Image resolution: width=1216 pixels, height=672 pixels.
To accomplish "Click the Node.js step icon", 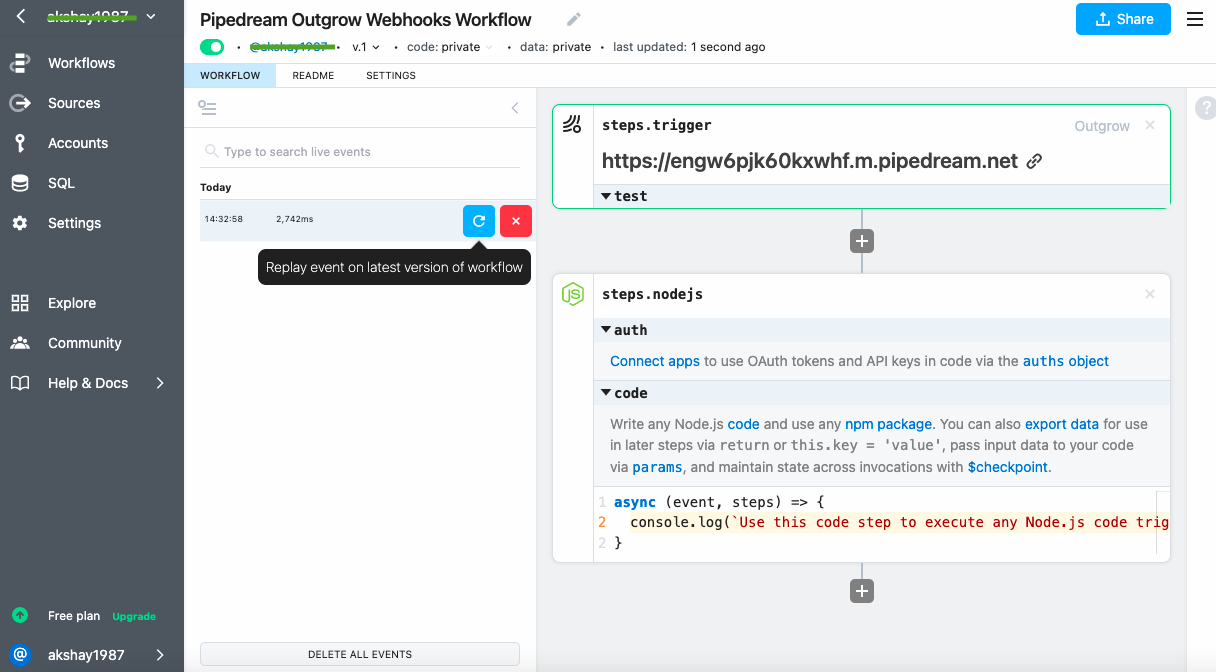I will click(572, 294).
